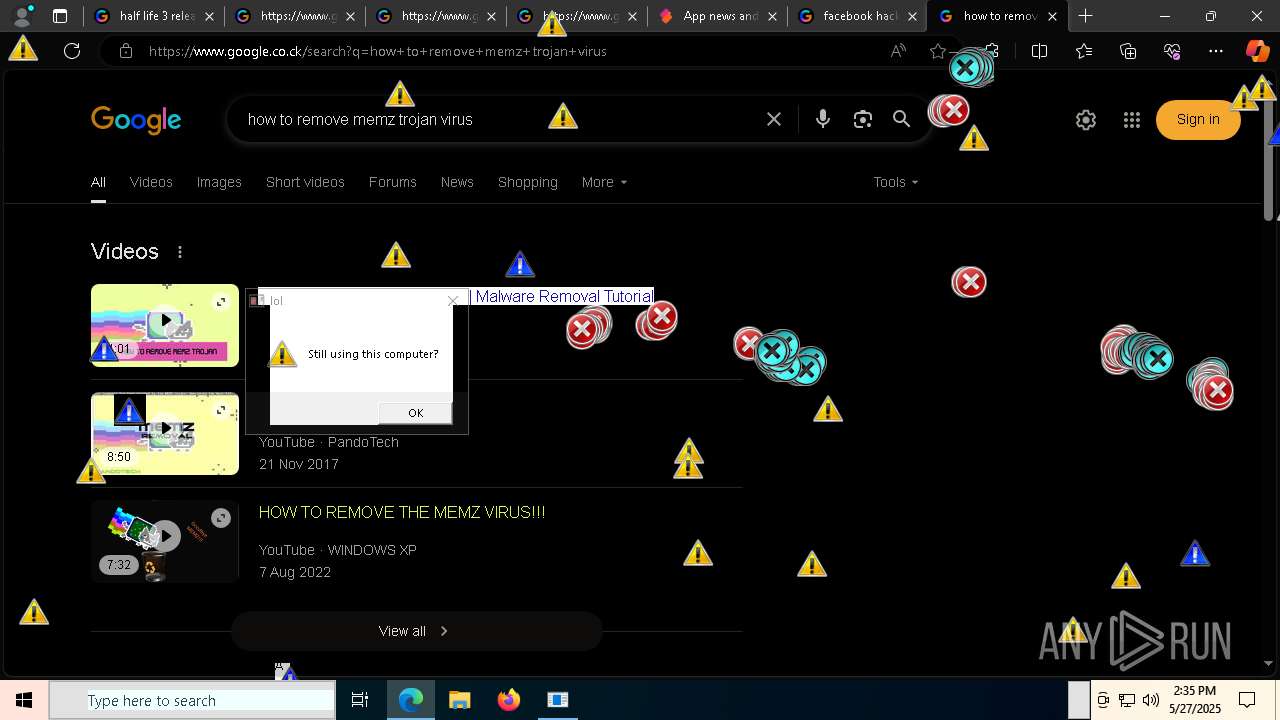Select the Videos search tab

tap(151, 182)
